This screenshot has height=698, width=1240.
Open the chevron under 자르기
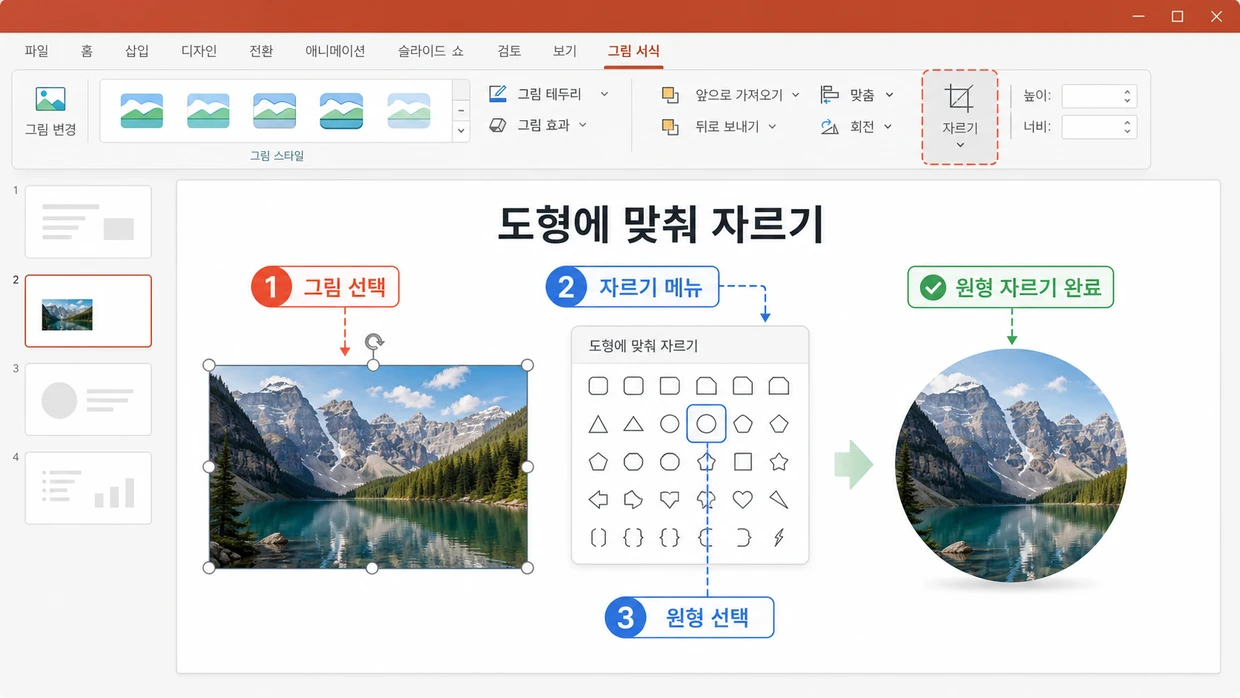[959, 145]
